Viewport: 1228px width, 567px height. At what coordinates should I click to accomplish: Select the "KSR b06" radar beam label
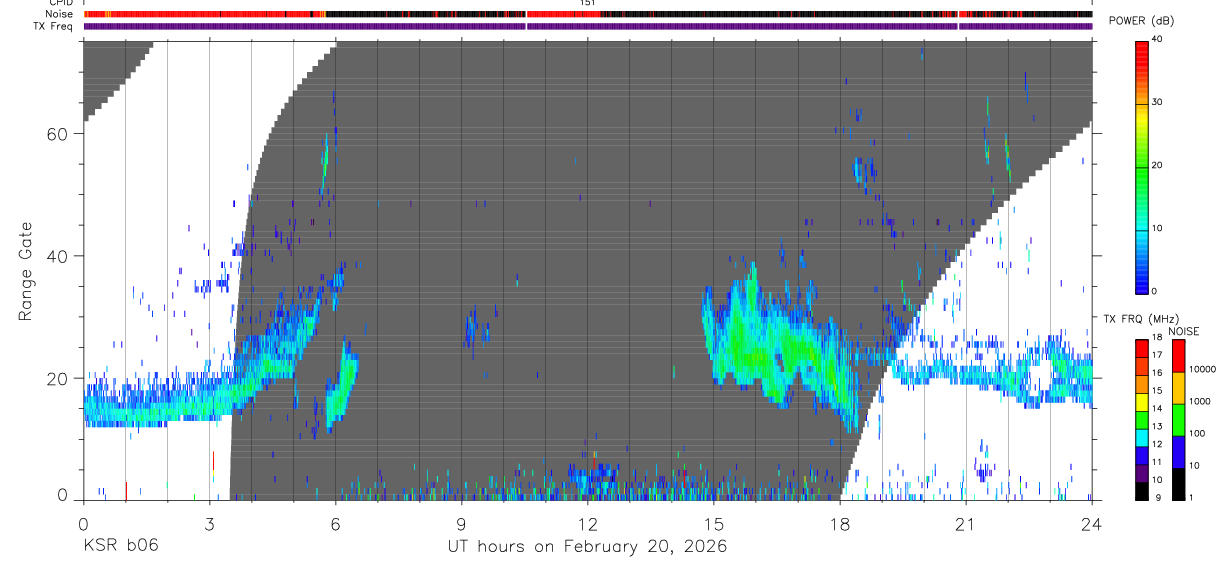coord(120,546)
